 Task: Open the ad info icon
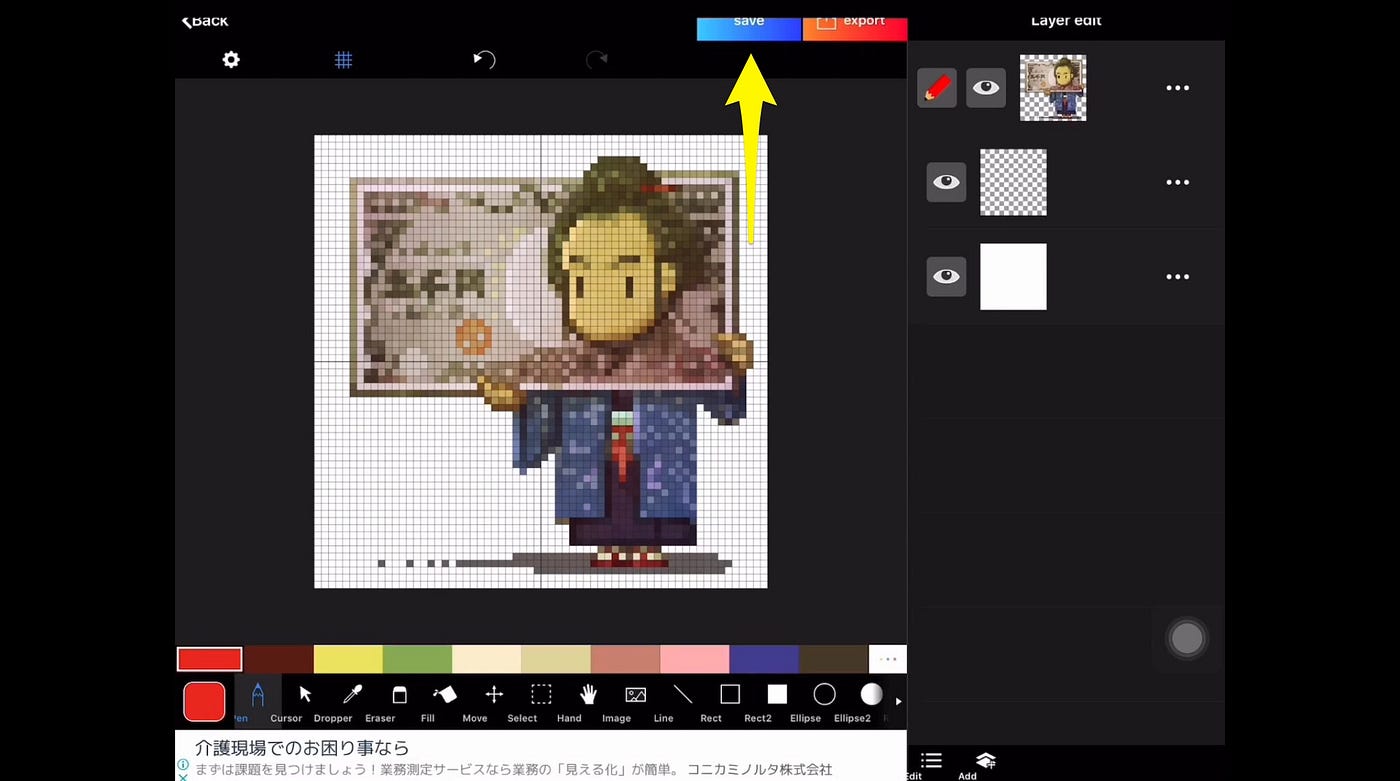click(x=183, y=764)
